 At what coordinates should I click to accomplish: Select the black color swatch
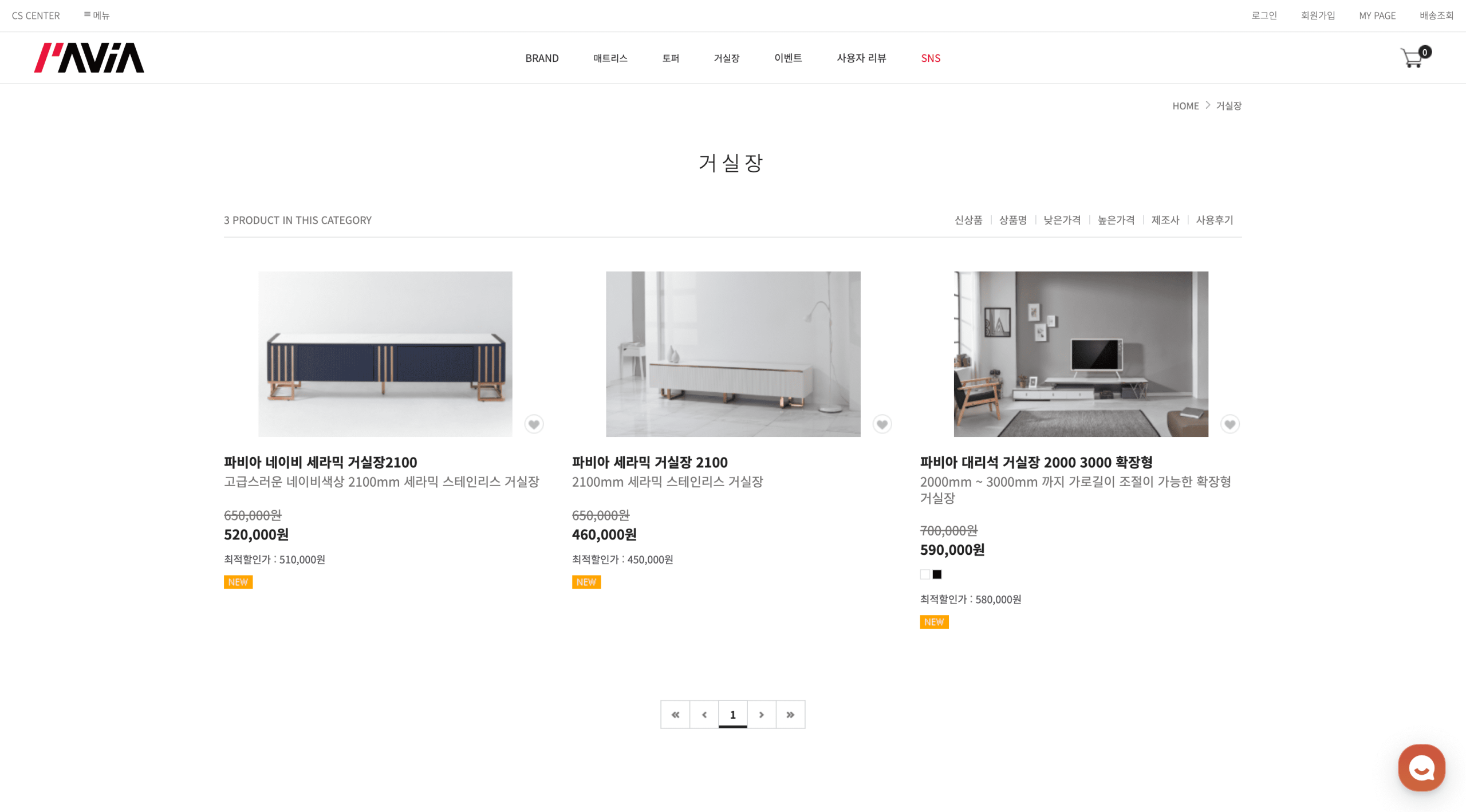[x=937, y=574]
